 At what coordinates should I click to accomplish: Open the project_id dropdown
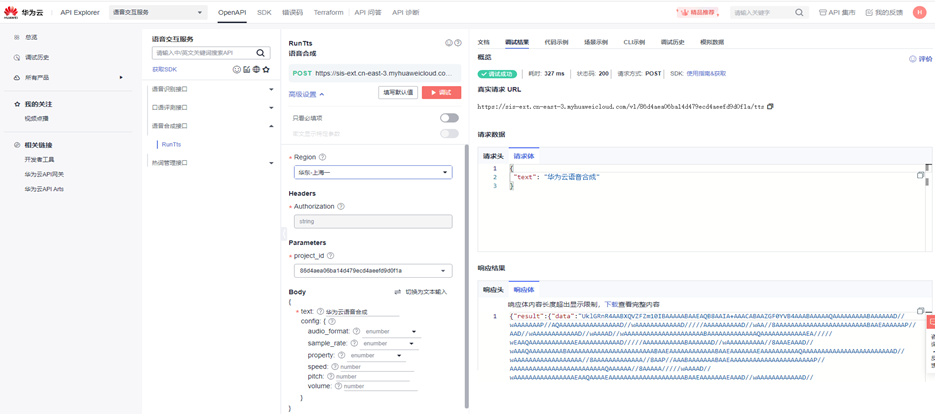373,271
